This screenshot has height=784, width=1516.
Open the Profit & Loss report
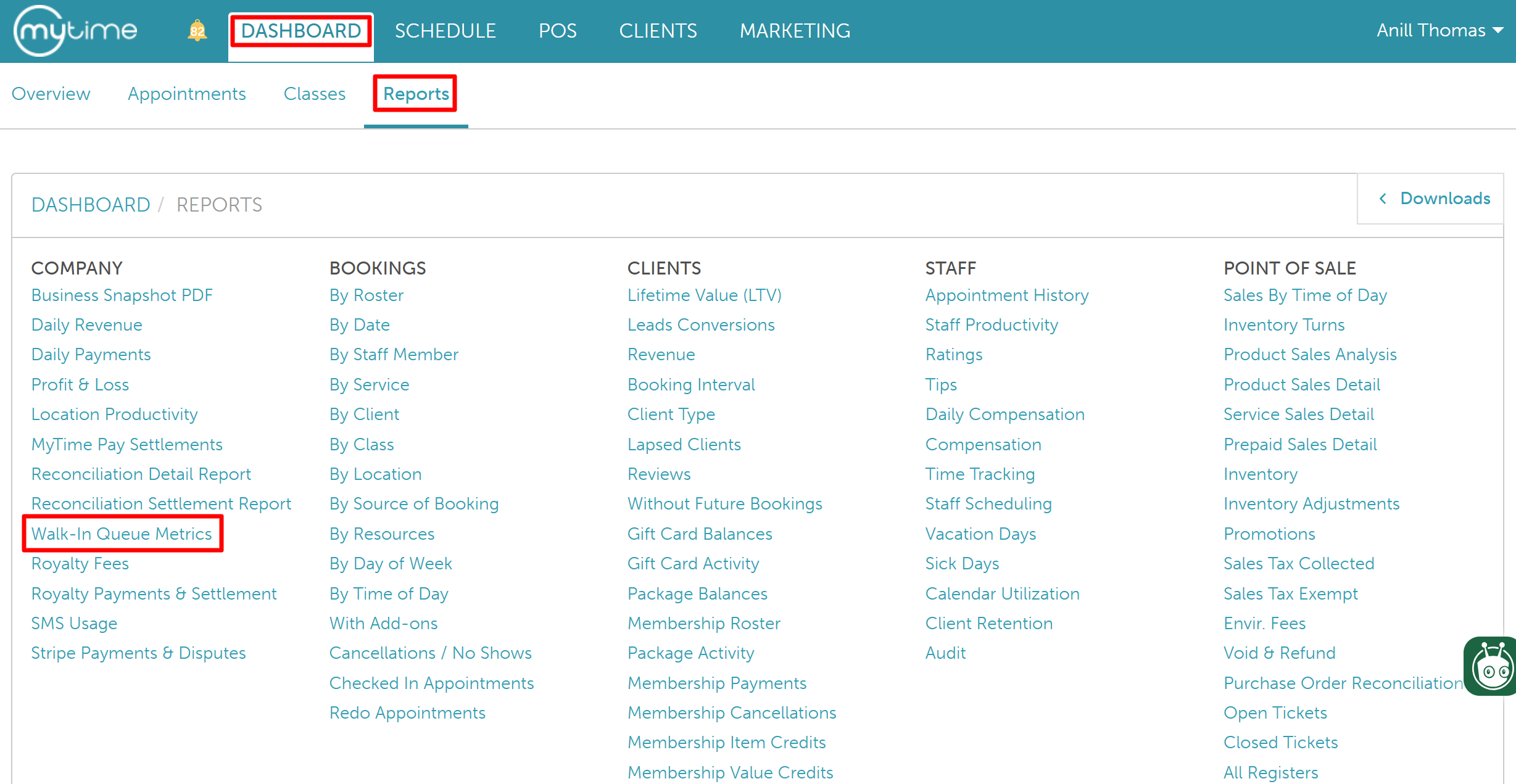[80, 385]
